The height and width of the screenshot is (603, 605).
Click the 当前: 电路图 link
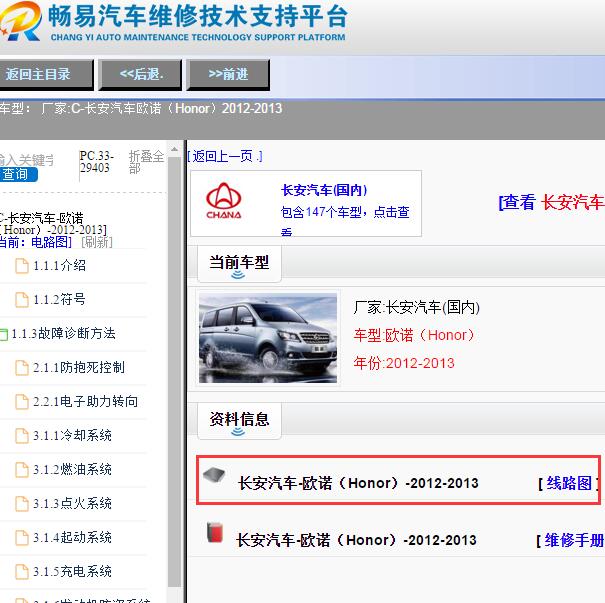(x=35, y=242)
